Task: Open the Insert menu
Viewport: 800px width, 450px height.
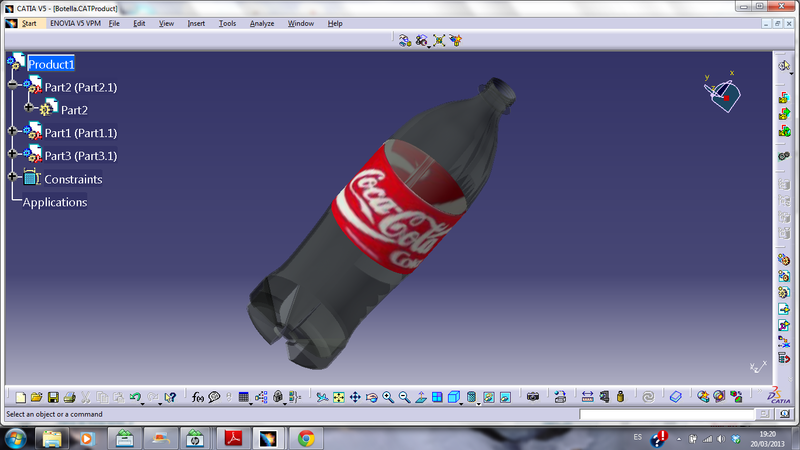Action: [196, 23]
